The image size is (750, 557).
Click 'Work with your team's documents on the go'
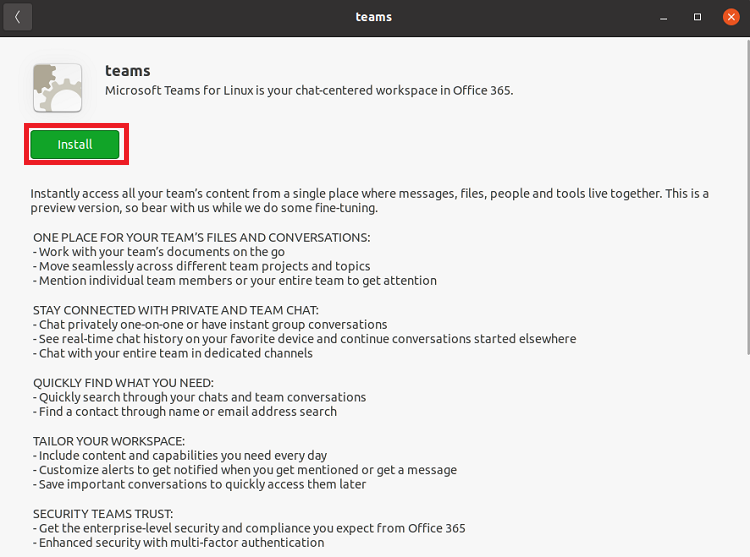(159, 252)
